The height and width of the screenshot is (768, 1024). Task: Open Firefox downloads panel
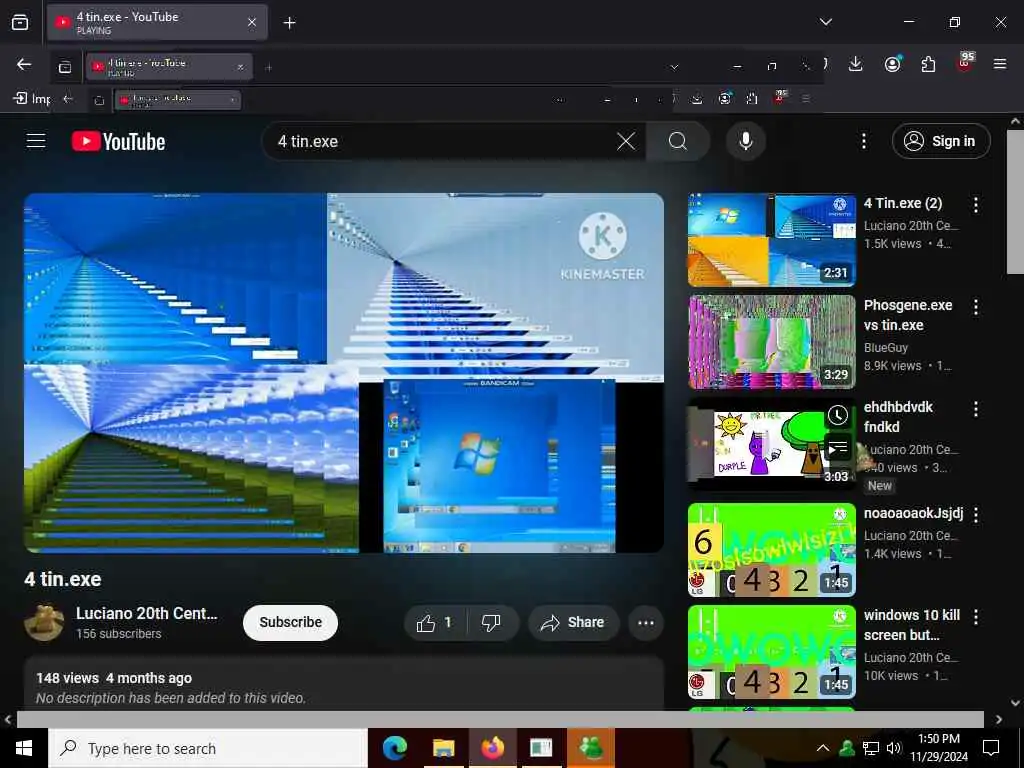click(856, 64)
